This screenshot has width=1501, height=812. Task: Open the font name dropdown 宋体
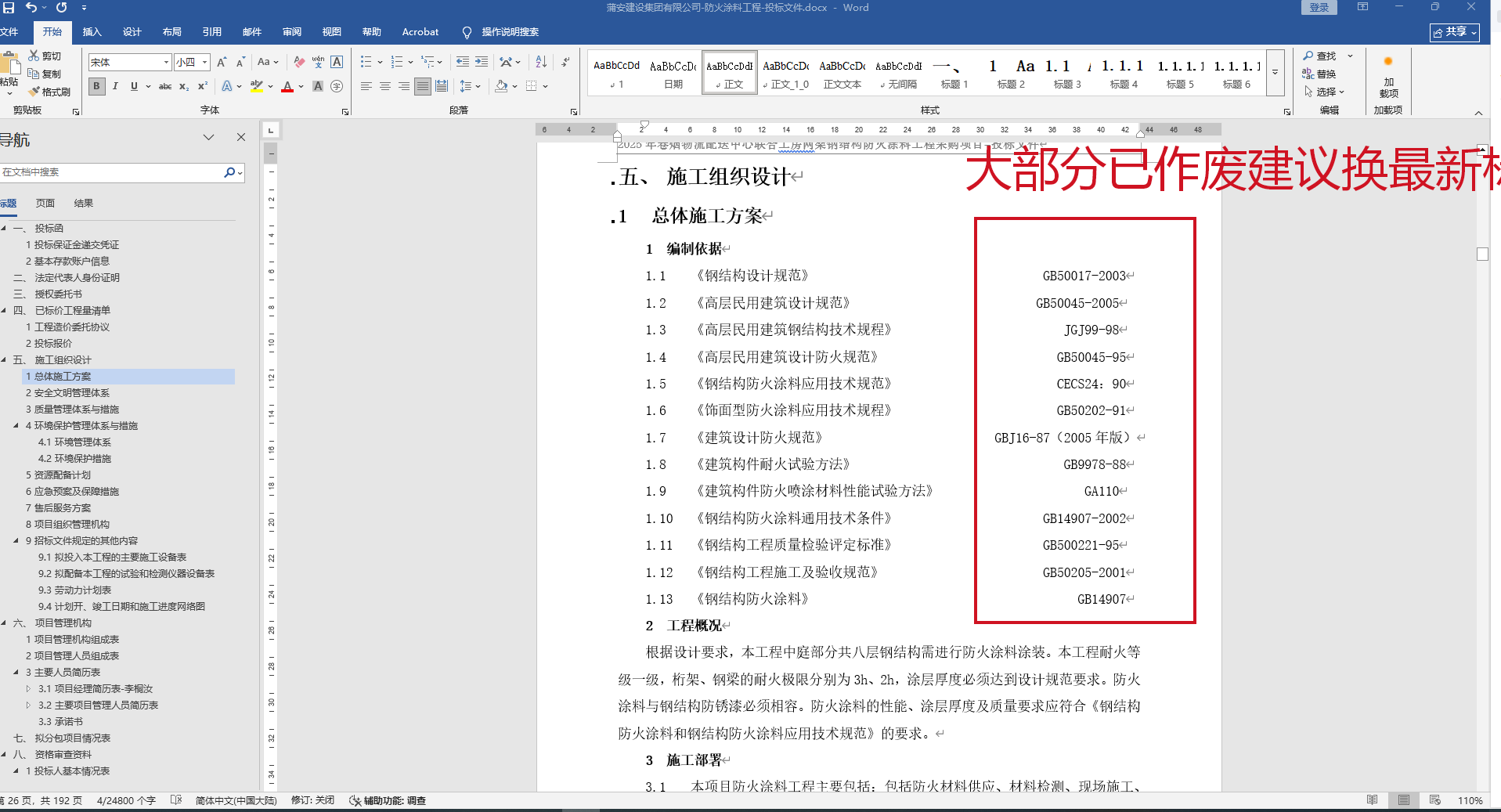coord(166,62)
